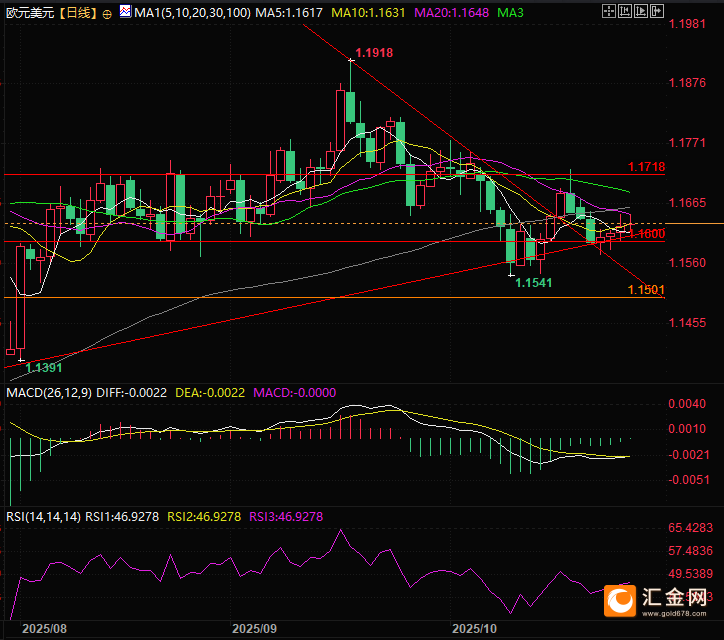Click the 1.1391 low price marker
724x640 pixels.
click(x=43, y=368)
